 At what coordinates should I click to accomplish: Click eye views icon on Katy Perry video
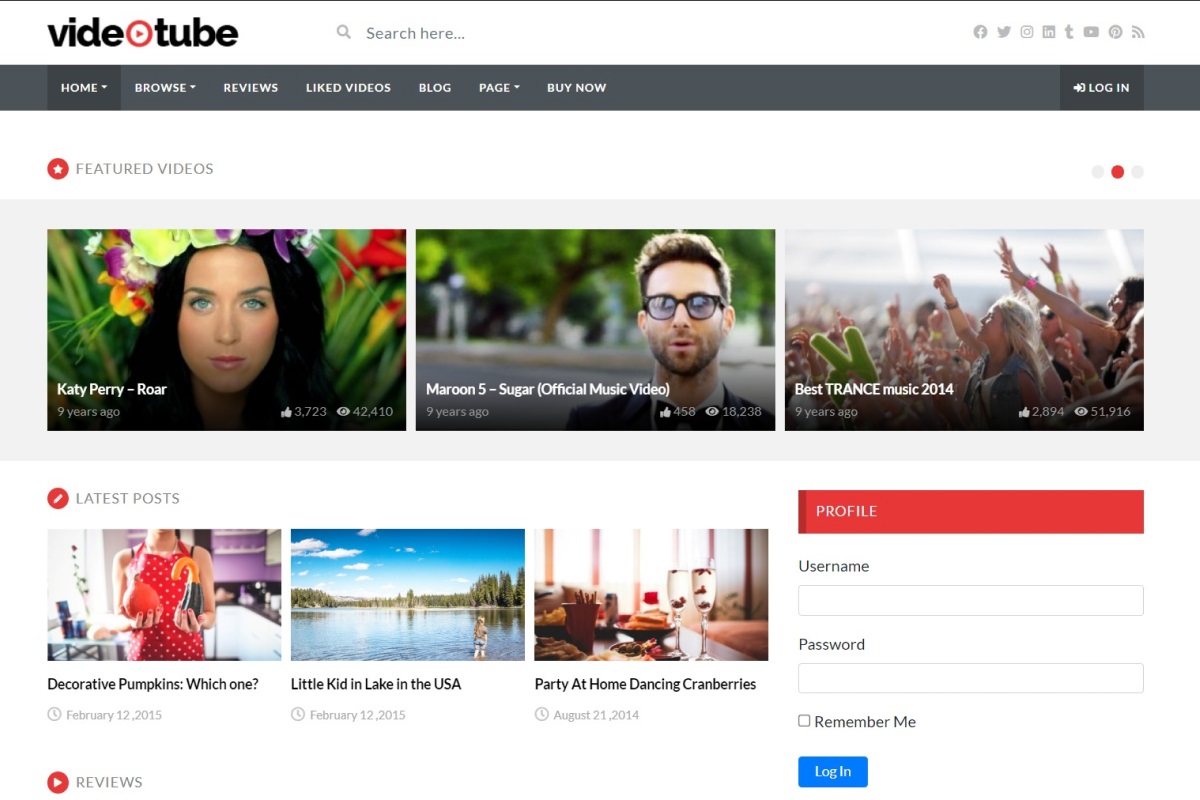343,412
